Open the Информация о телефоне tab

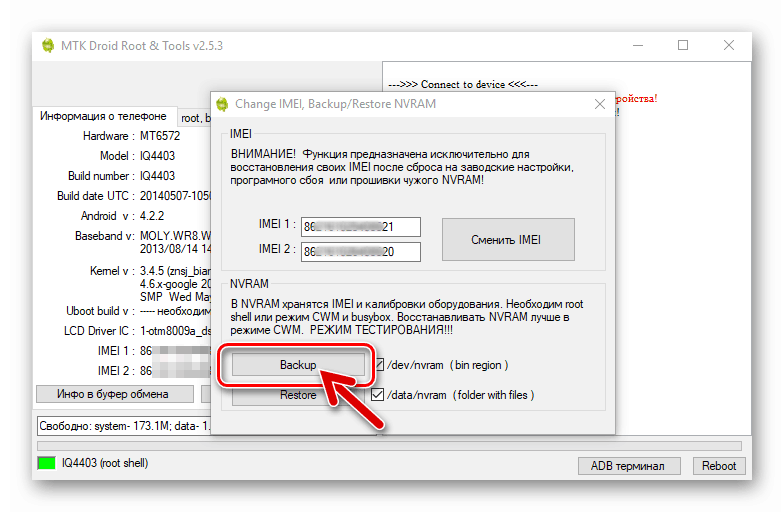coord(104,116)
